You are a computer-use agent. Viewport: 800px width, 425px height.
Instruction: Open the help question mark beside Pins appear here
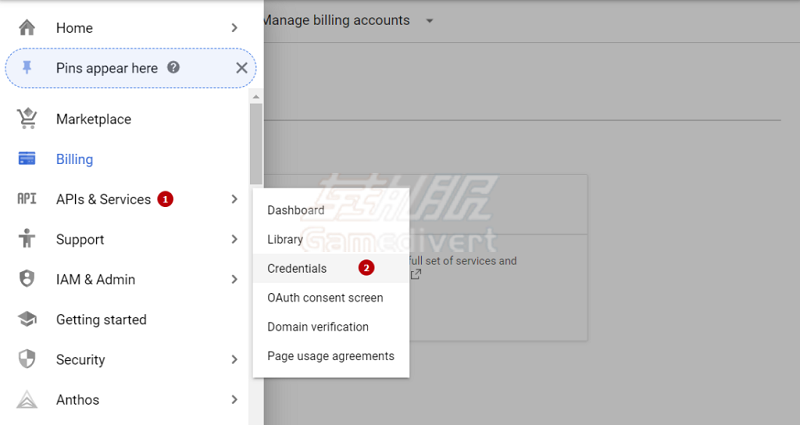coord(173,67)
